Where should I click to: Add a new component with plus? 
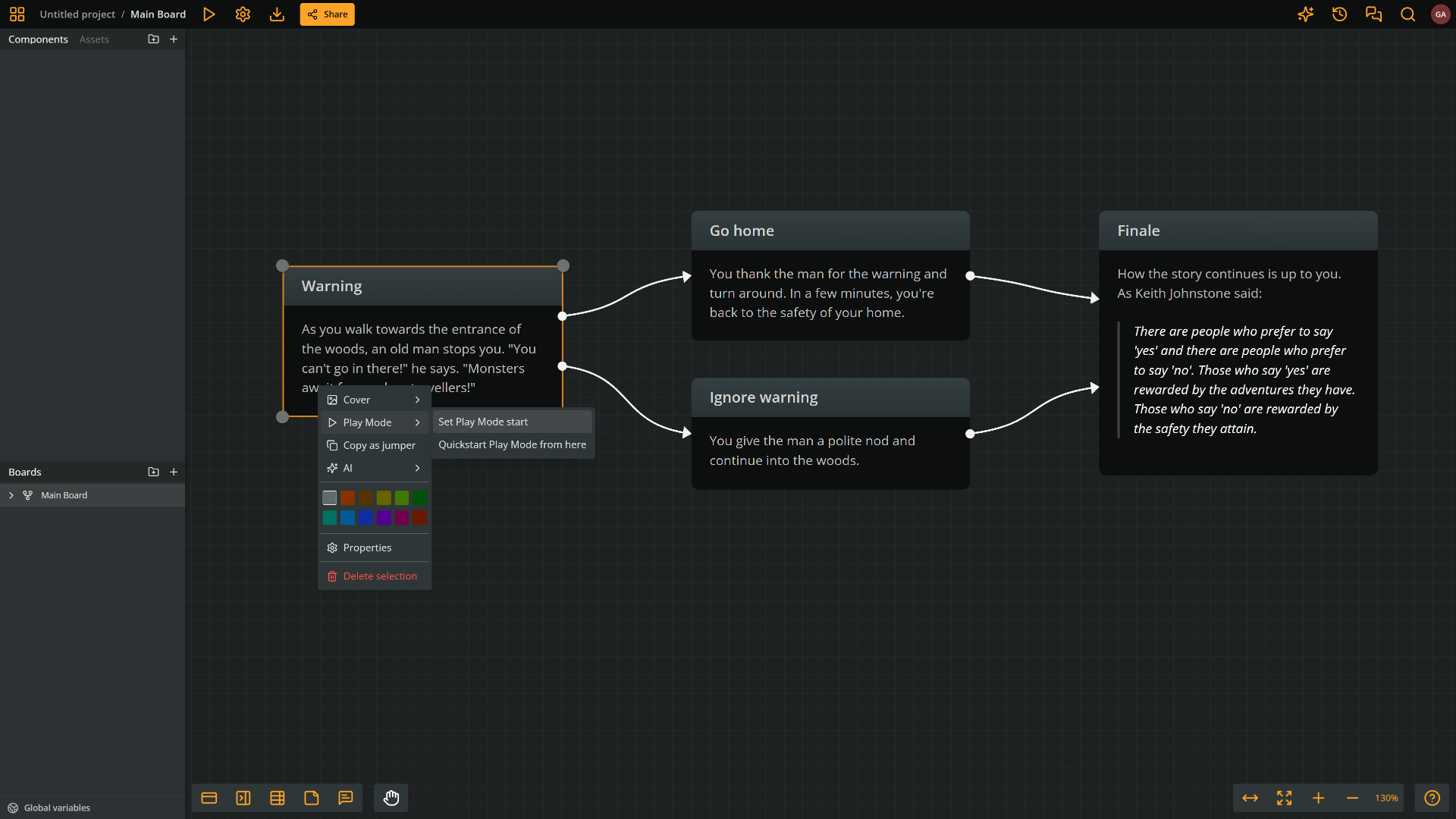tap(174, 39)
